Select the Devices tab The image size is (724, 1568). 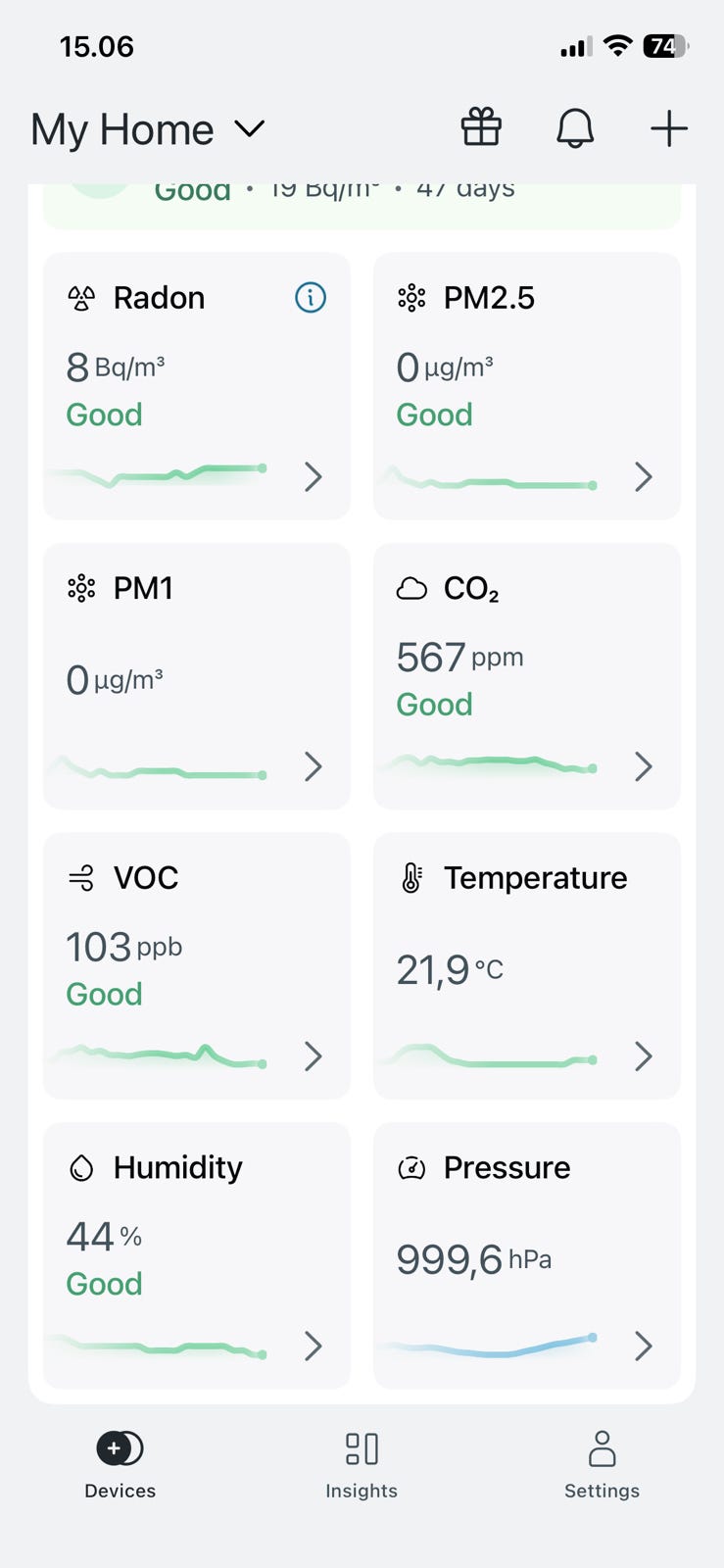click(120, 1464)
